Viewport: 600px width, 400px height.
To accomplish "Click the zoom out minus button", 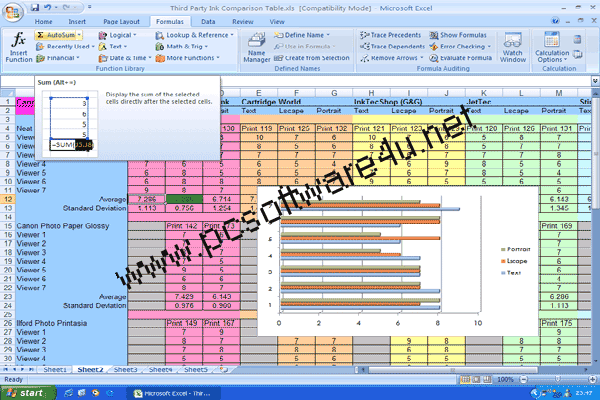I will [x=523, y=380].
